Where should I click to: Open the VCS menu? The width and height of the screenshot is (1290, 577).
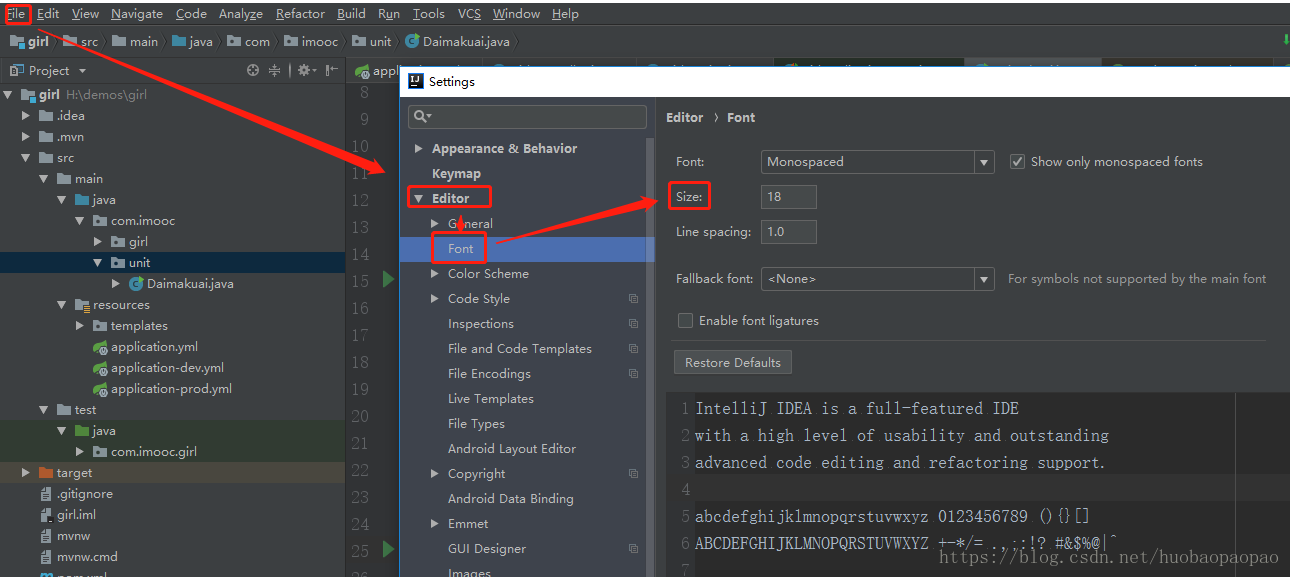pos(469,14)
